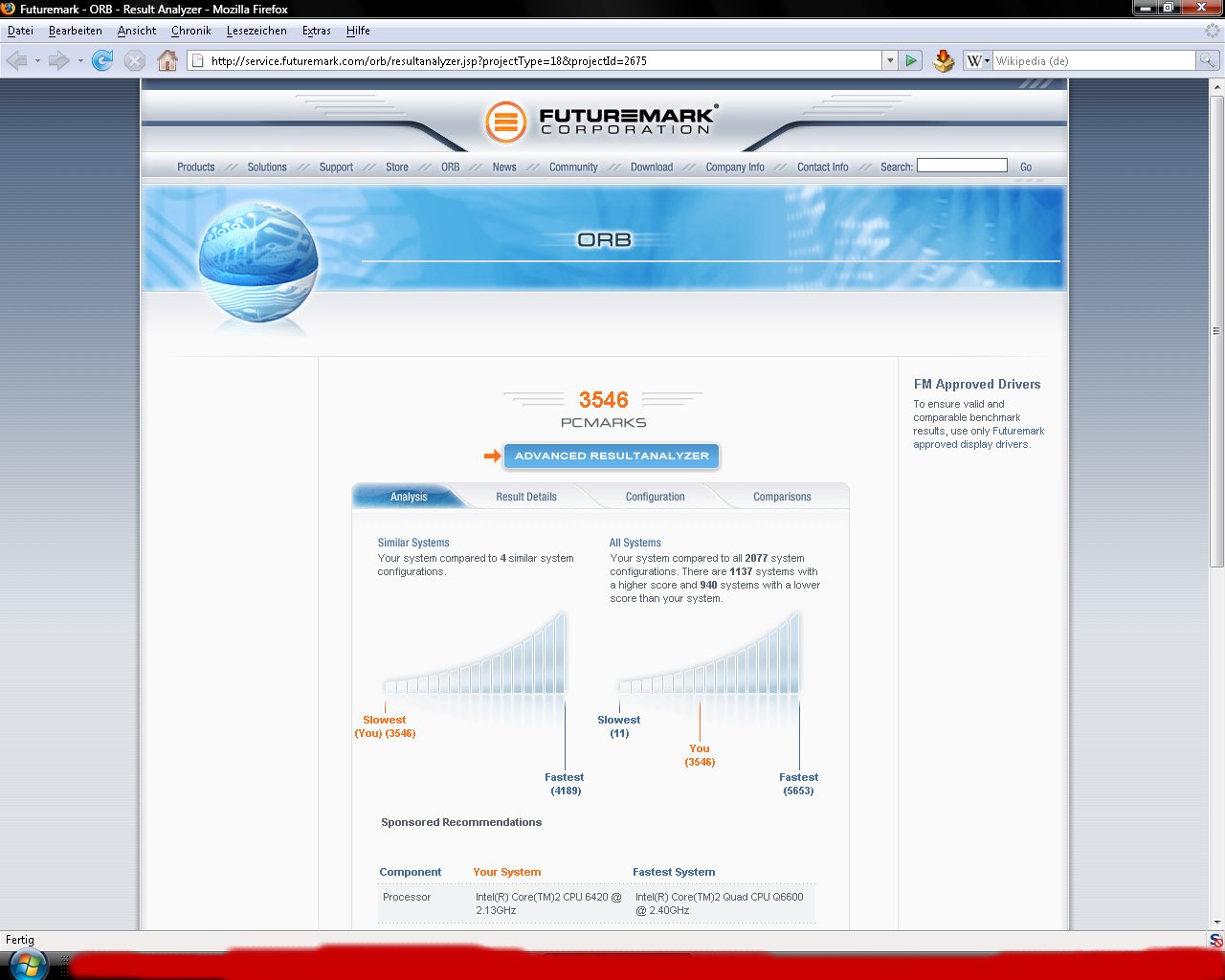Open Download in the site navigation
Screen dimensions: 1225x980
point(652,167)
